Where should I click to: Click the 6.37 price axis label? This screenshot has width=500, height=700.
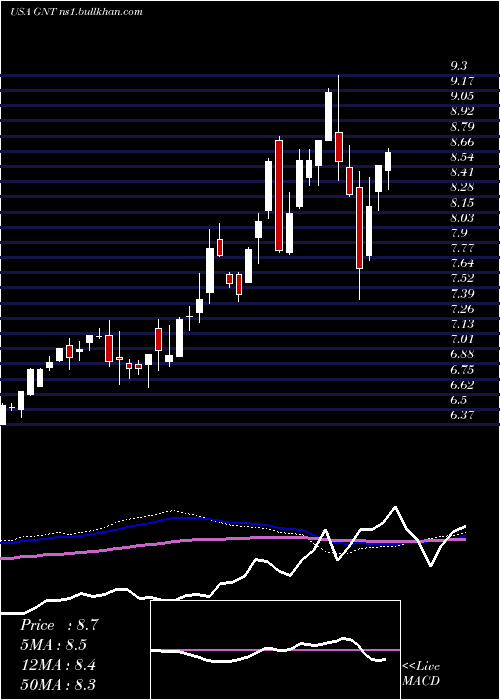click(462, 415)
